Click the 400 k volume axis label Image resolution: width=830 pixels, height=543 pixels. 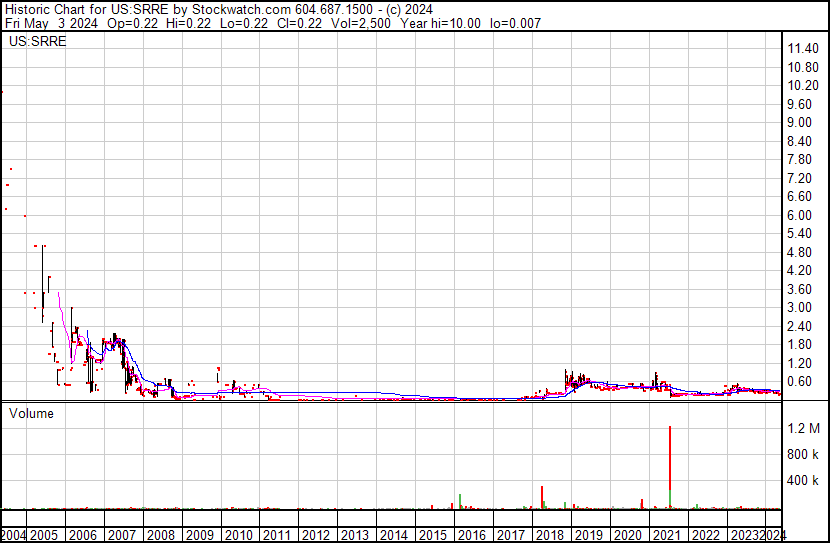point(803,481)
